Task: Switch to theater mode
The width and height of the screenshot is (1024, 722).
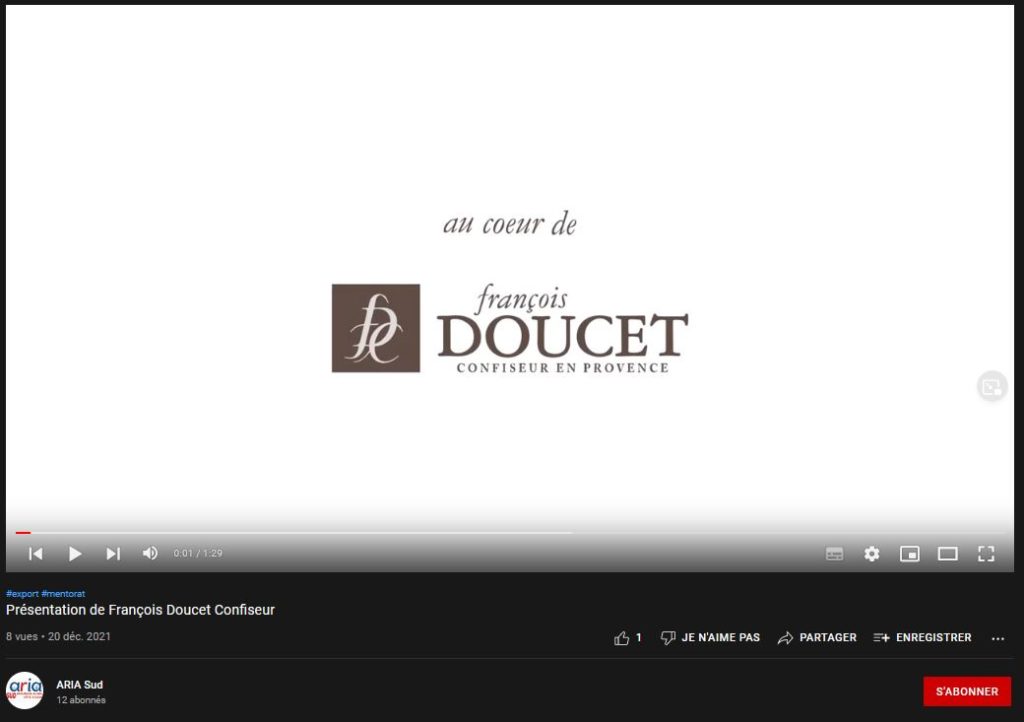Action: [x=948, y=554]
